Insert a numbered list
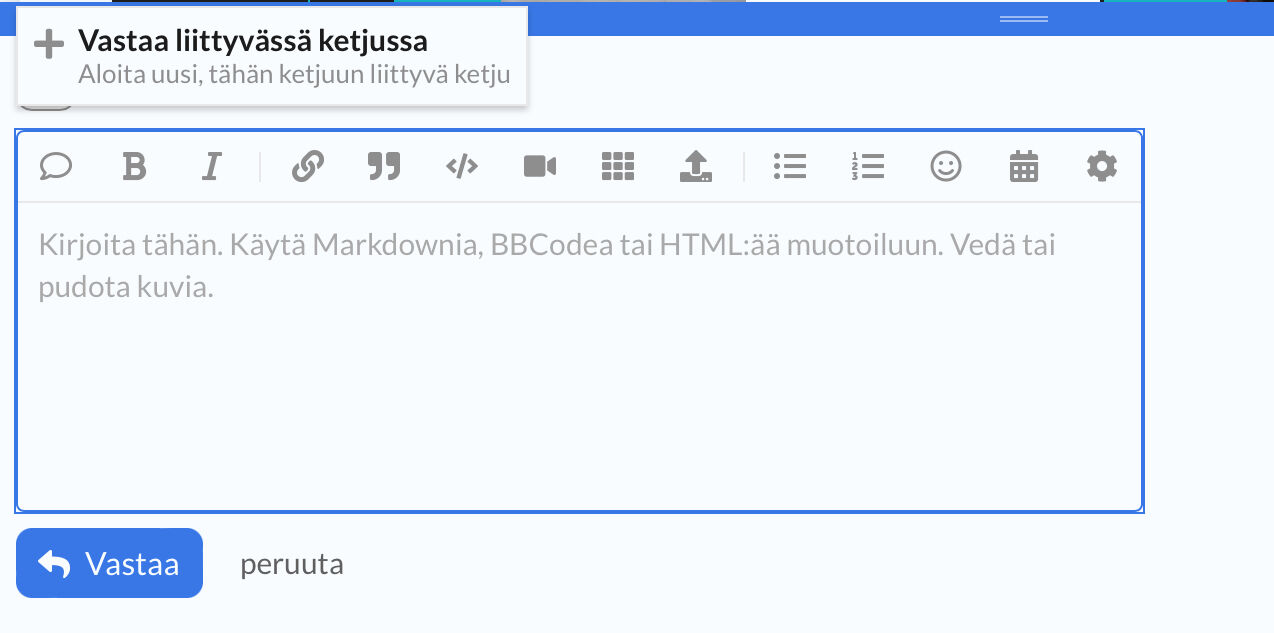 click(867, 166)
